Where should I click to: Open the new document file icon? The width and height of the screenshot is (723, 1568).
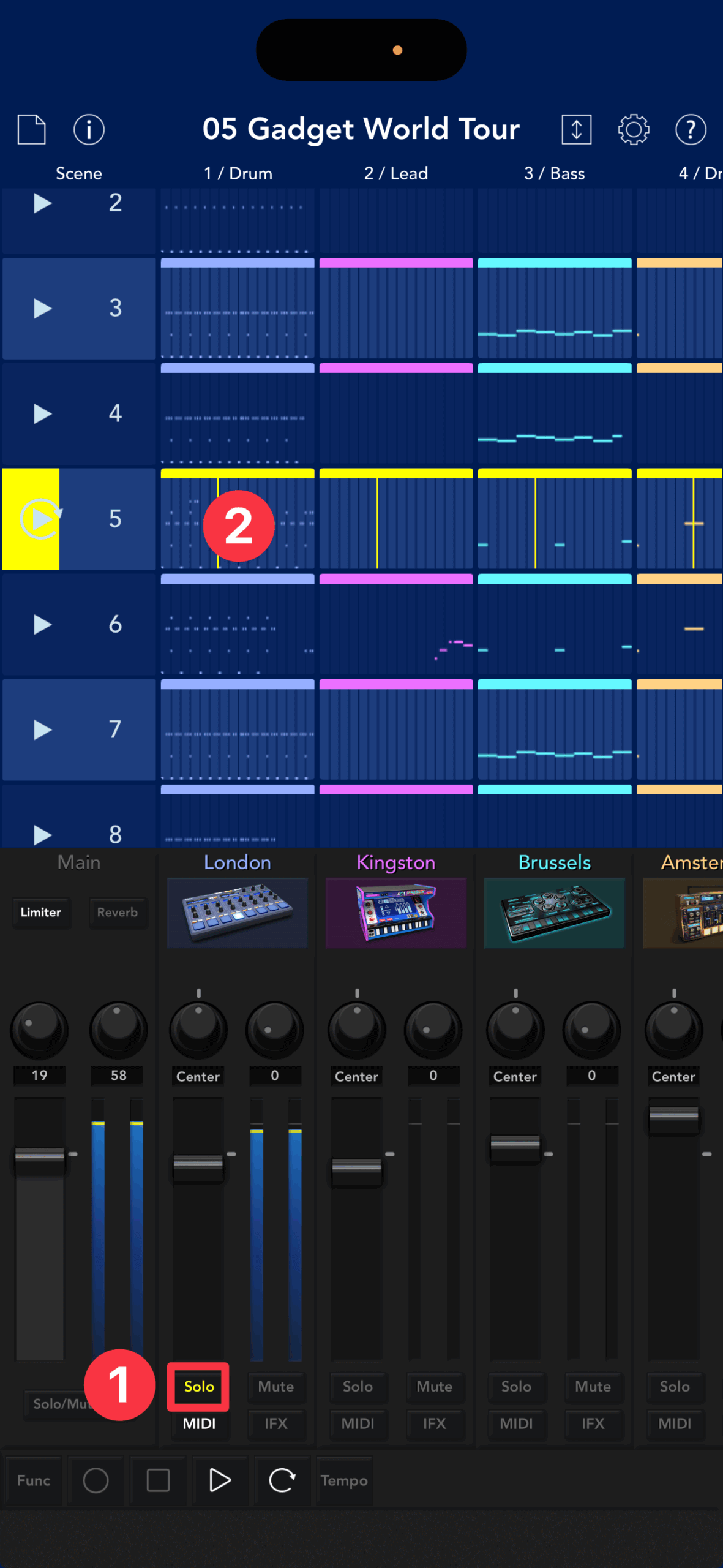point(31,129)
